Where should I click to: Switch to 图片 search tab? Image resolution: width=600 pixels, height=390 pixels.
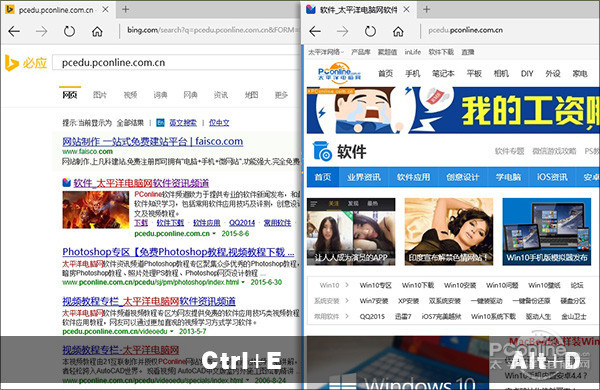coord(100,95)
